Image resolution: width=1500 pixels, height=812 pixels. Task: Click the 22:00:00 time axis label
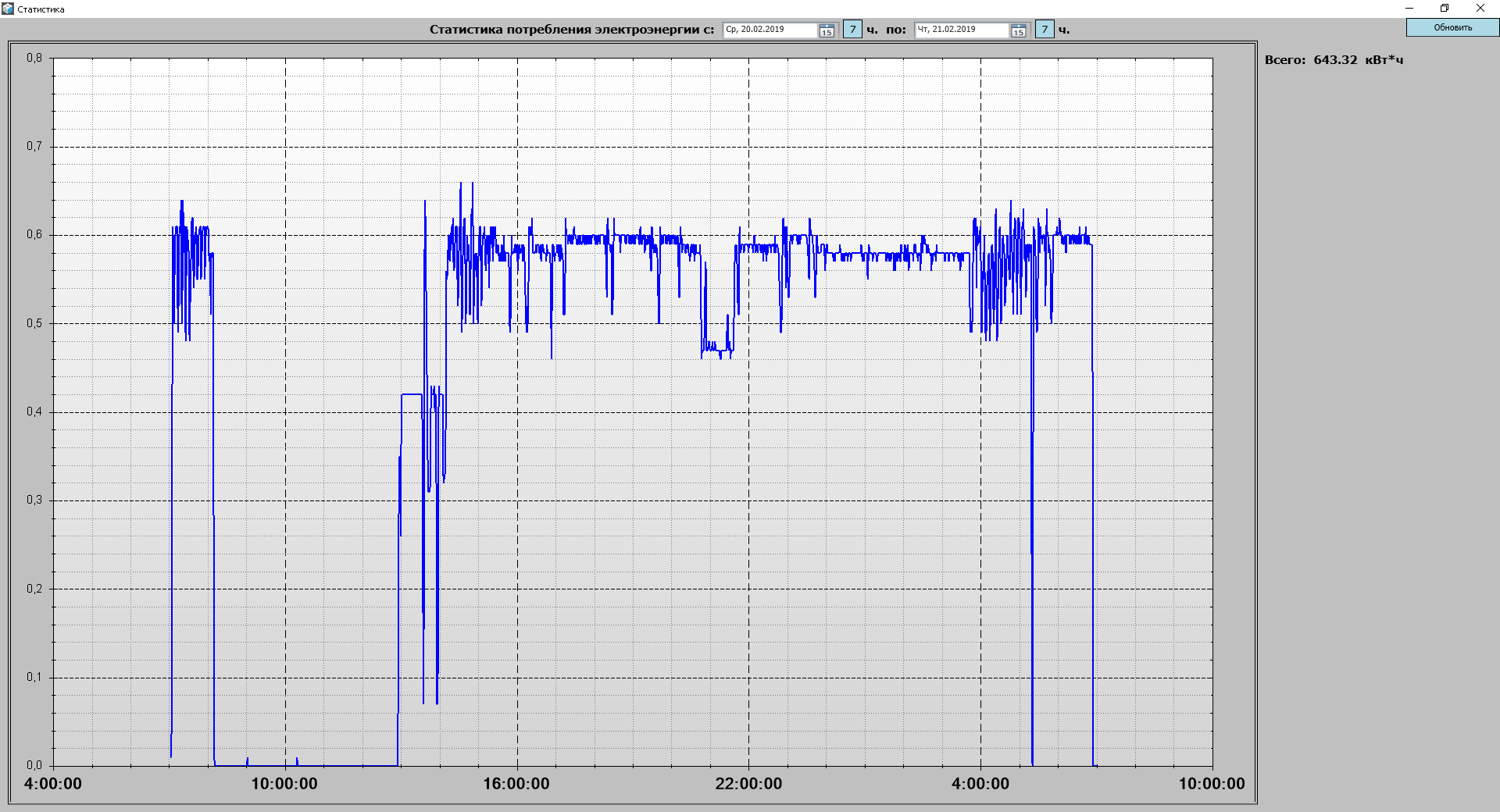point(748,784)
